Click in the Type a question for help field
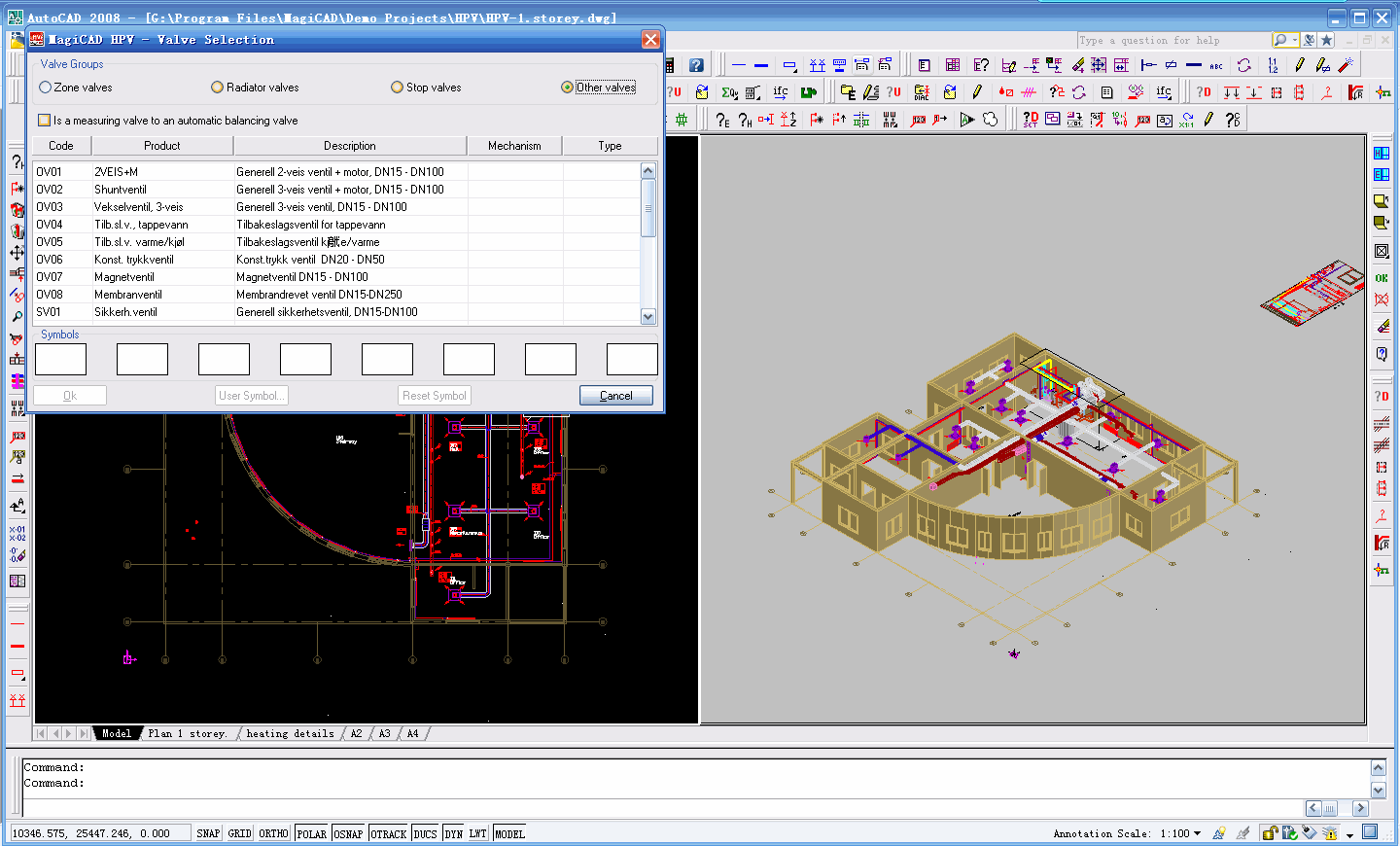The image size is (1400, 846). pos(1173,40)
